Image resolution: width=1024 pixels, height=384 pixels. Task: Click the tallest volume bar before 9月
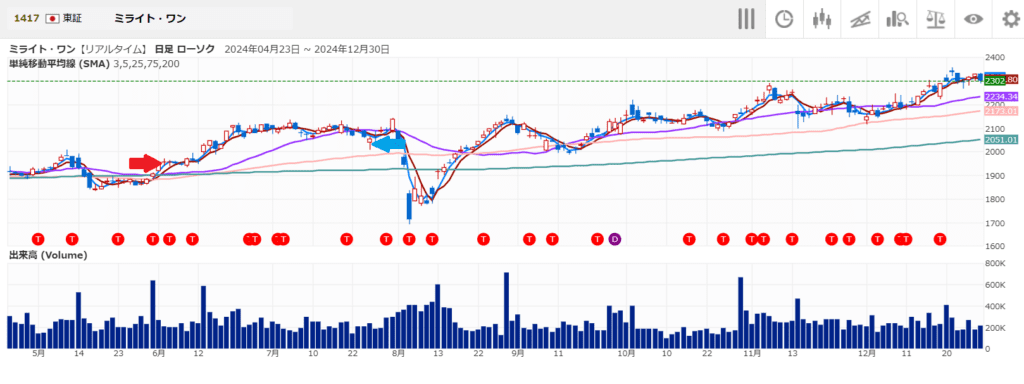point(506,310)
